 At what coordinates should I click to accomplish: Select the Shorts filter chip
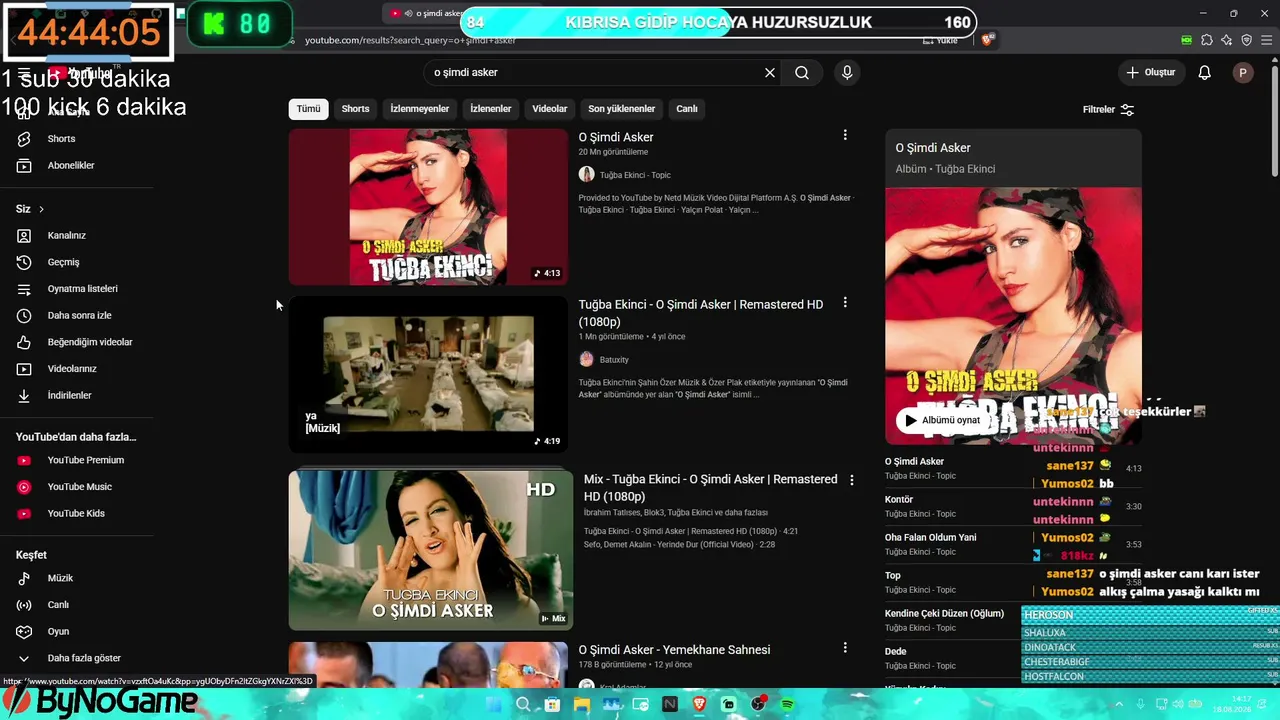[x=355, y=109]
